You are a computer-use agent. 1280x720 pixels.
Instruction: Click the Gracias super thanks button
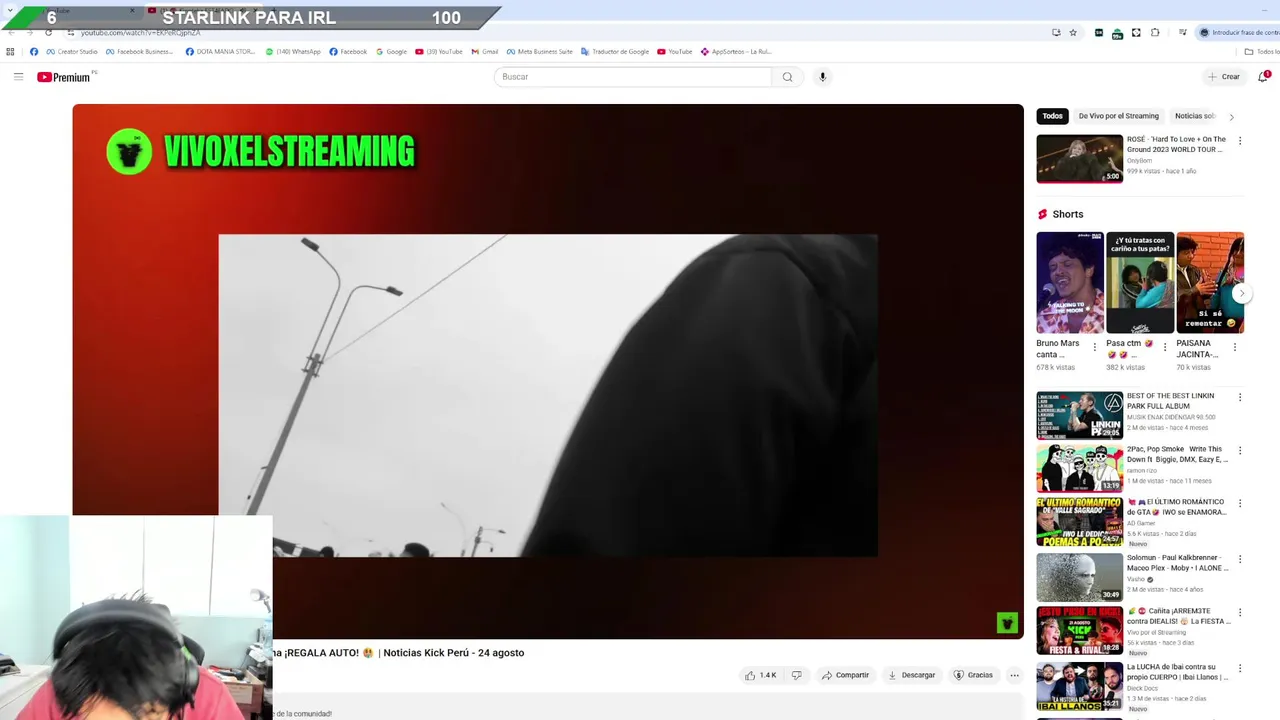point(973,675)
